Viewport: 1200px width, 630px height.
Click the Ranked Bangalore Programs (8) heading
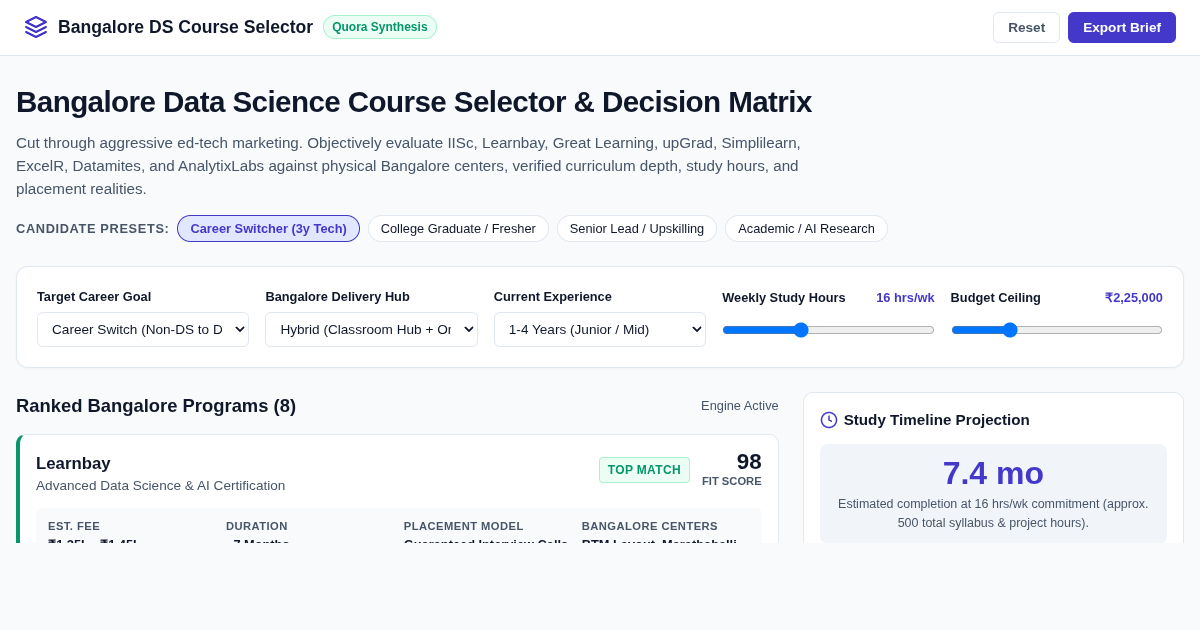[x=156, y=405]
